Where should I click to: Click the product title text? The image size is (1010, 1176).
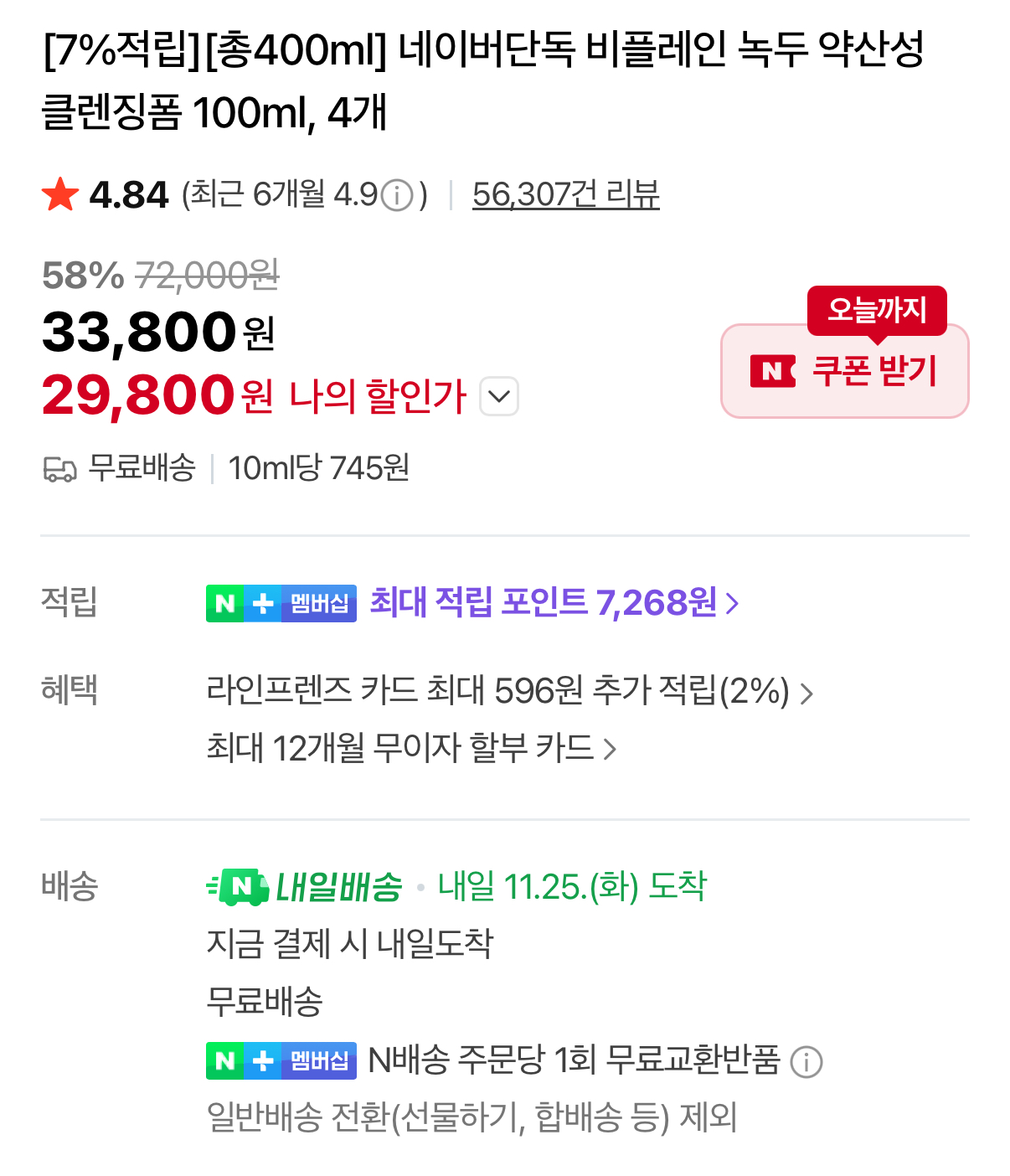pyautogui.click(x=482, y=80)
